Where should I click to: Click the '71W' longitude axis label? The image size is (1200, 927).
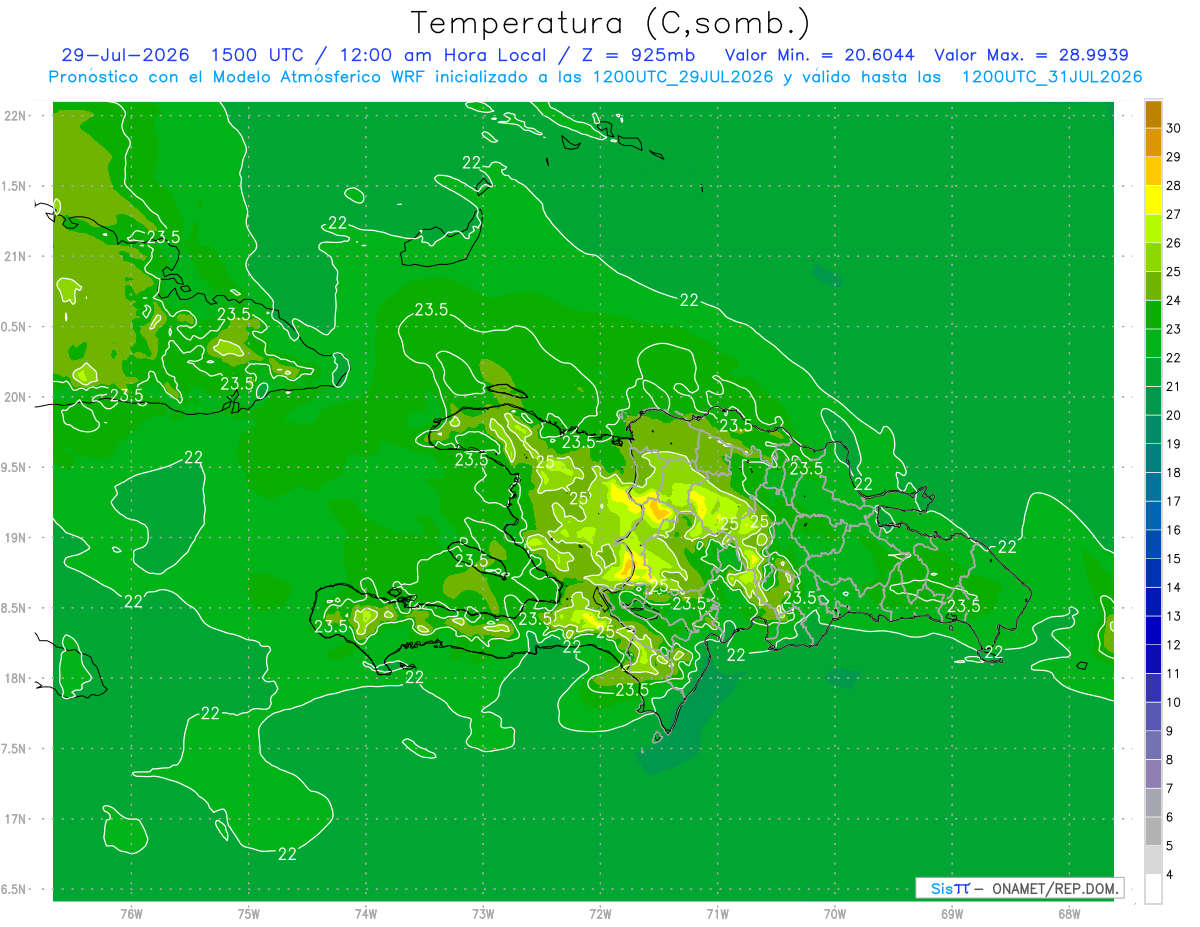(x=717, y=914)
